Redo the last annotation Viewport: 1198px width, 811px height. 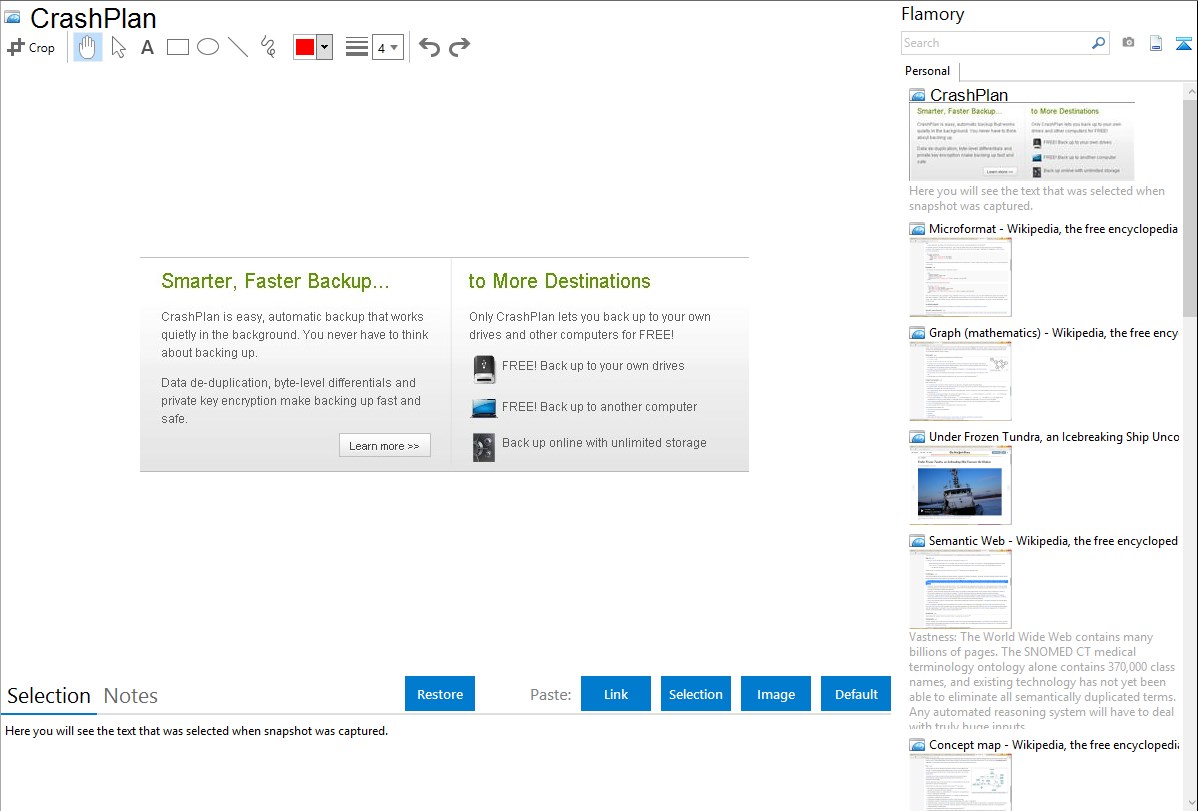tap(459, 47)
